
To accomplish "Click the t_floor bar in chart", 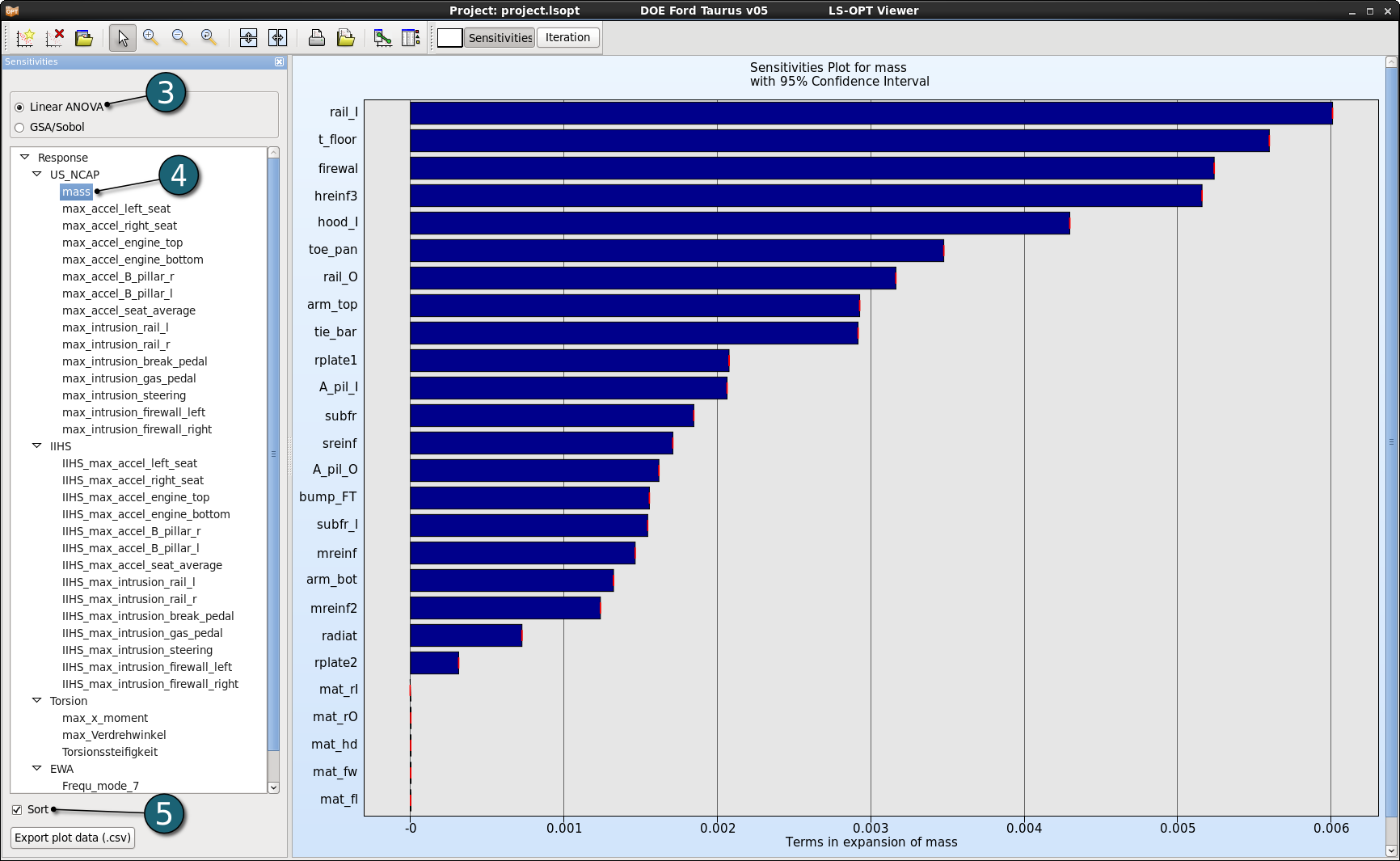I will pyautogui.click(x=839, y=141).
